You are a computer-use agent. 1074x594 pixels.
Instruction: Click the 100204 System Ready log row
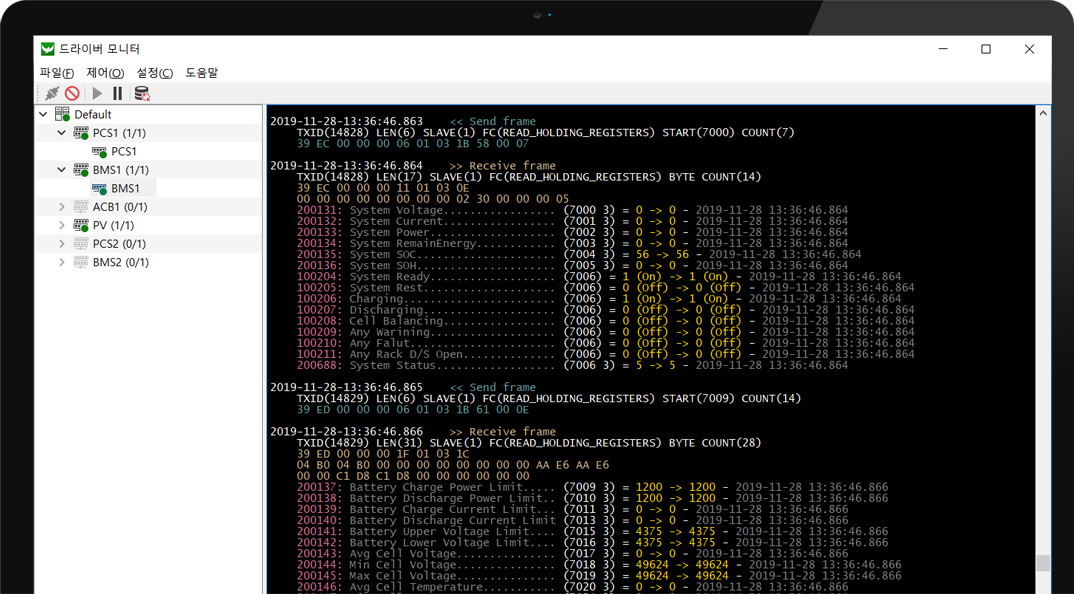(x=599, y=277)
